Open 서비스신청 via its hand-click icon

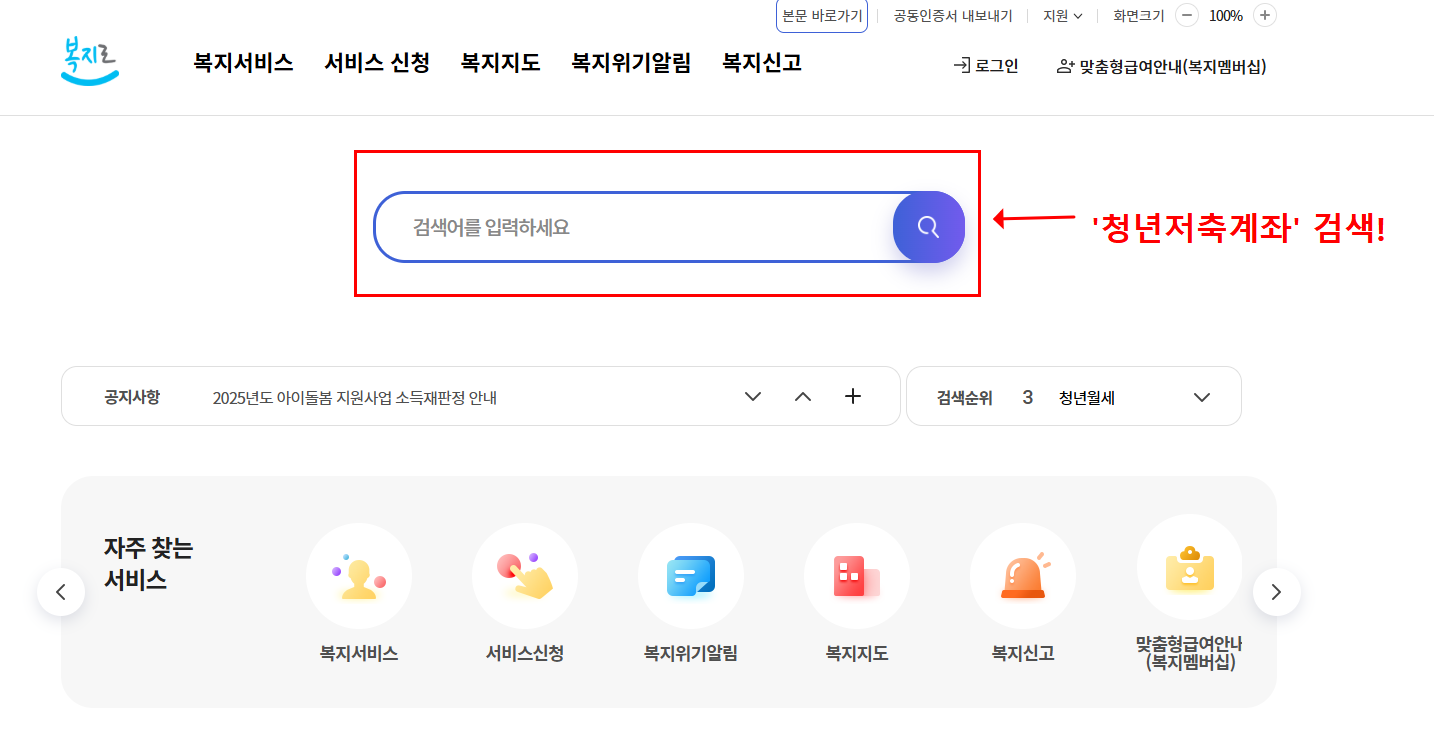pos(524,575)
